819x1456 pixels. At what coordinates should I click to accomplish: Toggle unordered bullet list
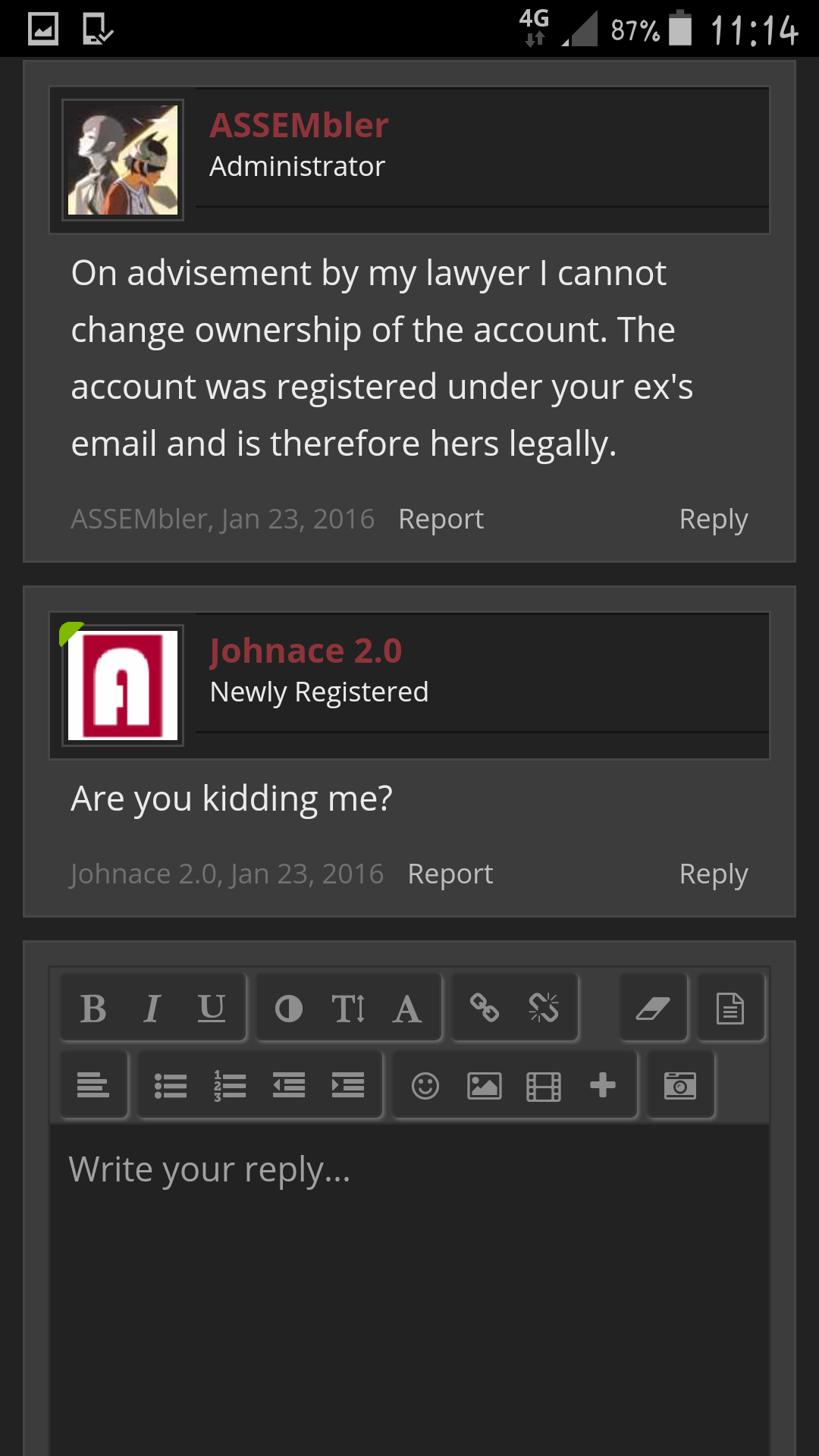[171, 1085]
